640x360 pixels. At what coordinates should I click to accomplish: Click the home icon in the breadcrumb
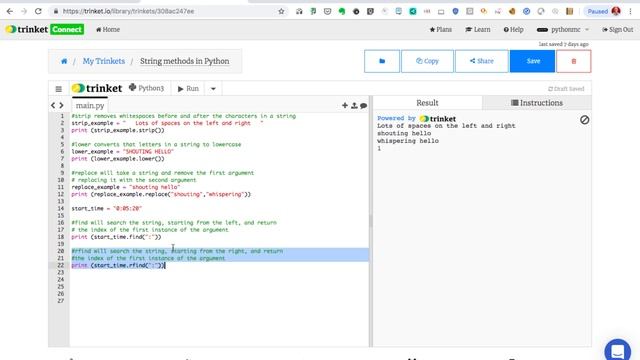tap(64, 61)
